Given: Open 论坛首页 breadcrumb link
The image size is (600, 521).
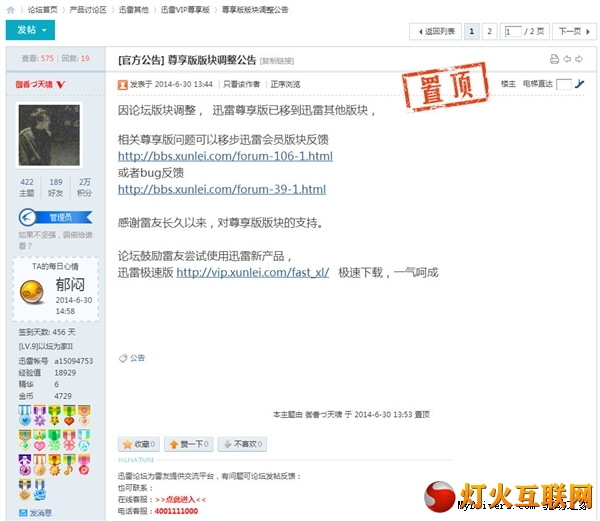Looking at the screenshot, I should (42, 10).
